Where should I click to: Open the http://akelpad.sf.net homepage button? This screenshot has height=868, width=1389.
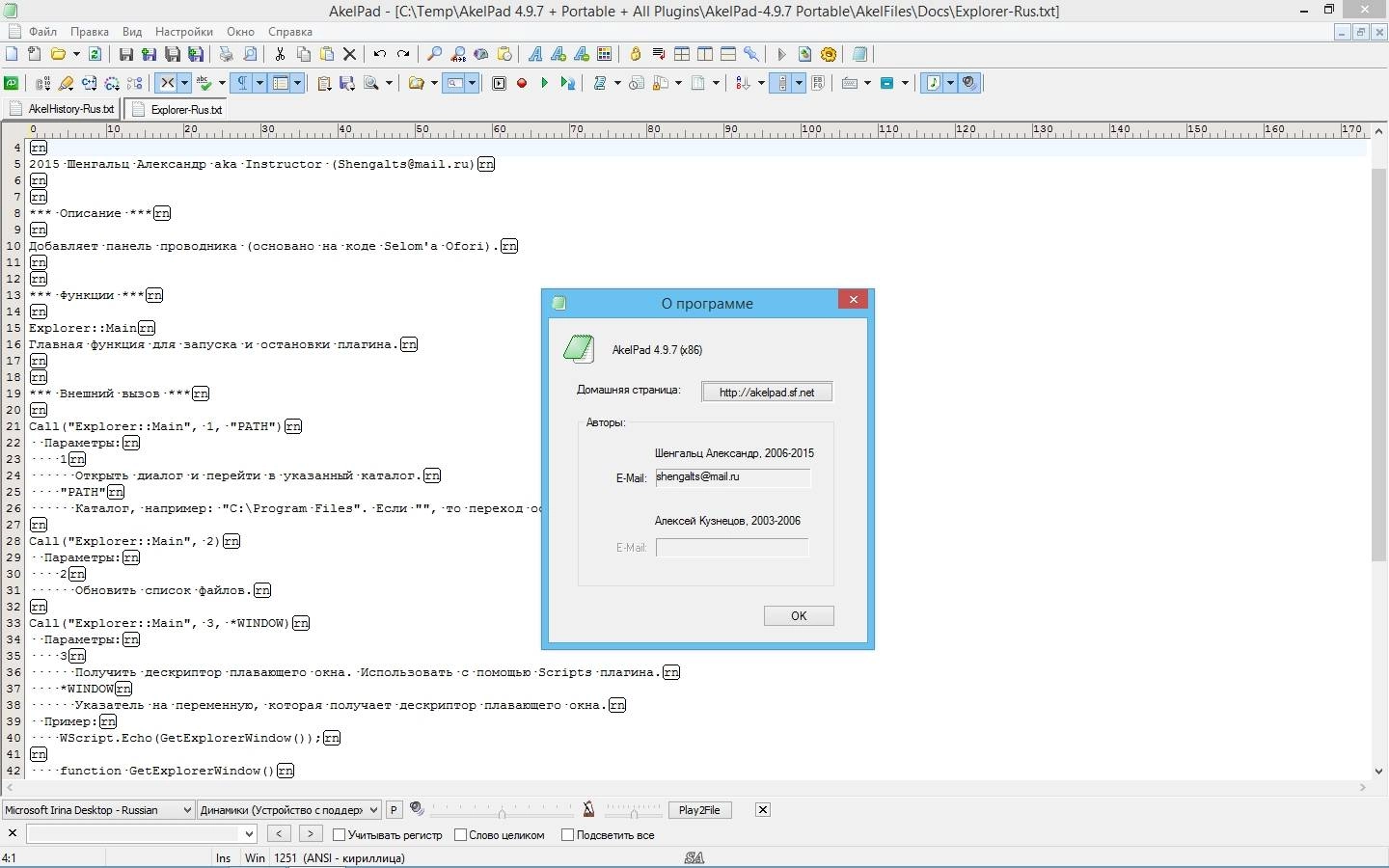[767, 392]
